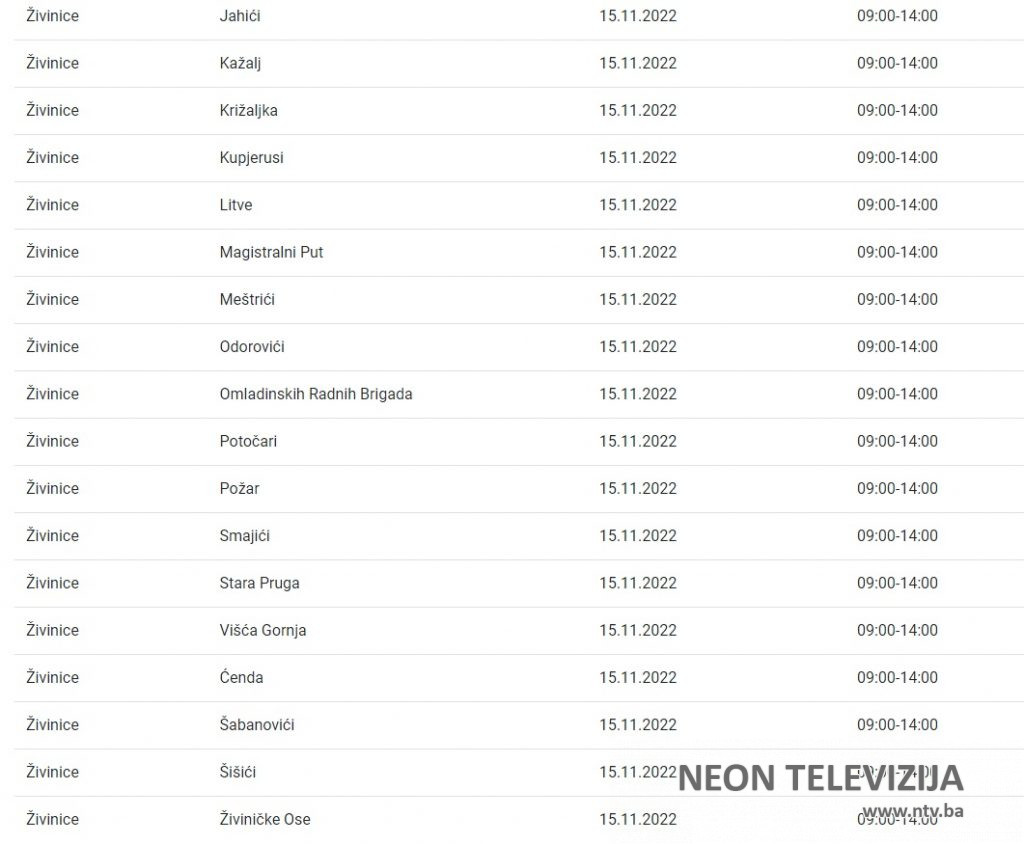1024x844 pixels.
Task: Select the Odorovići street entry
Action: tap(252, 346)
